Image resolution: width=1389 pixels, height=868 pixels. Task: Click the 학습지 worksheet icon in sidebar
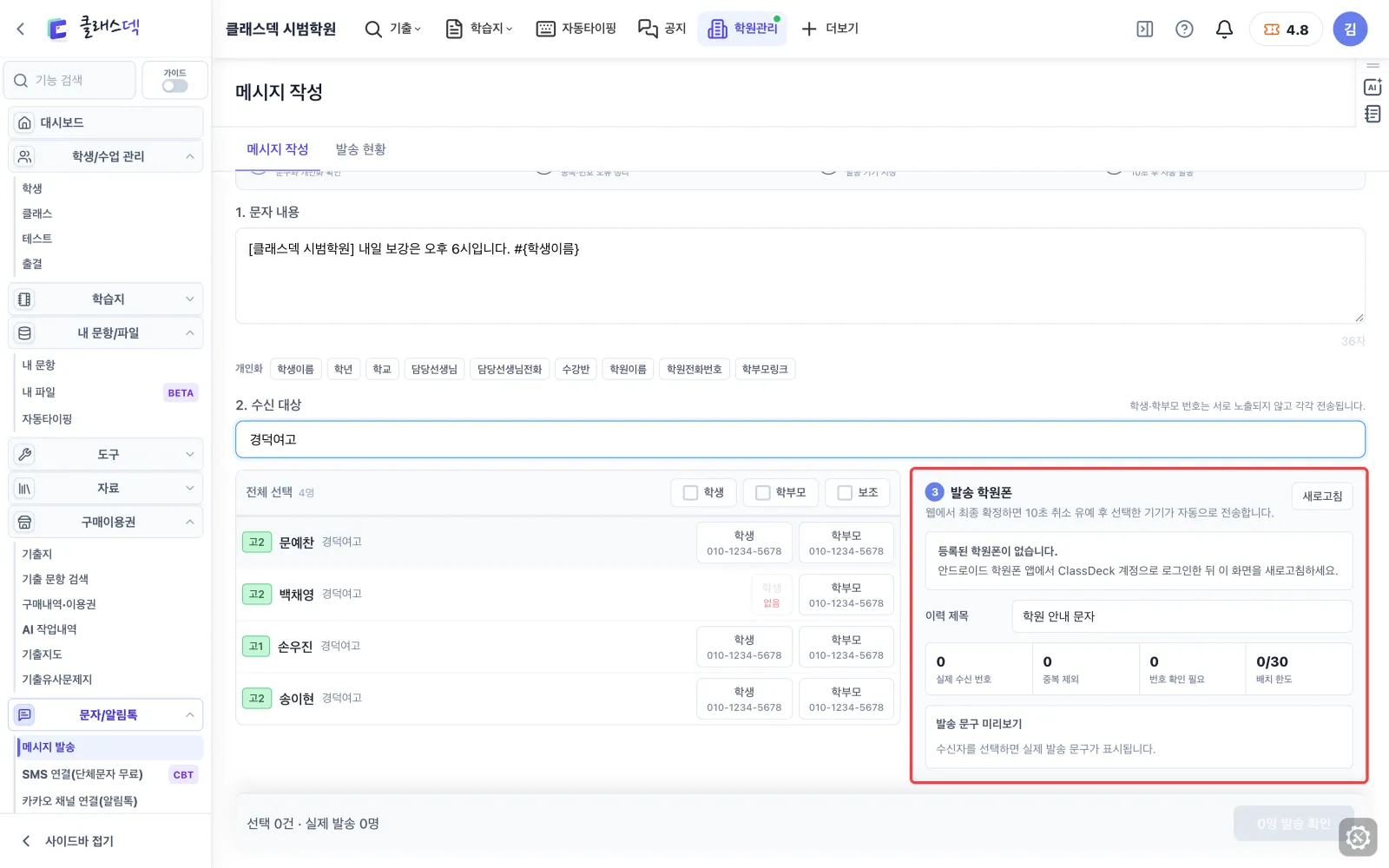click(x=25, y=299)
